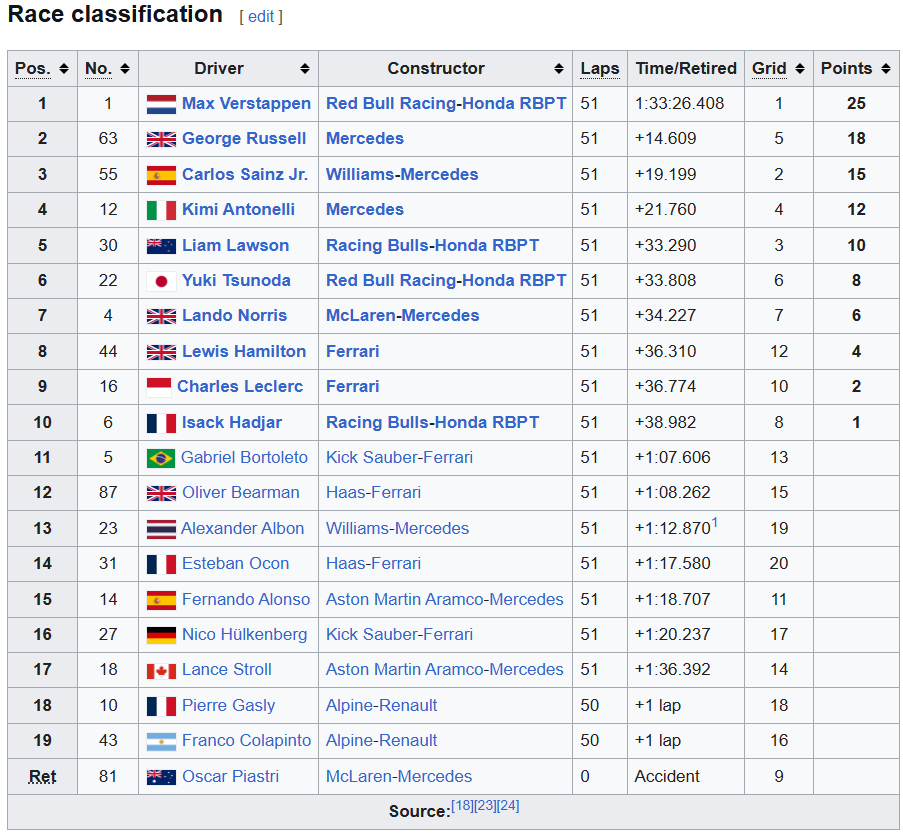Click the UK flag beside Oliver Bearman
This screenshot has width=903, height=833.
click(161, 493)
